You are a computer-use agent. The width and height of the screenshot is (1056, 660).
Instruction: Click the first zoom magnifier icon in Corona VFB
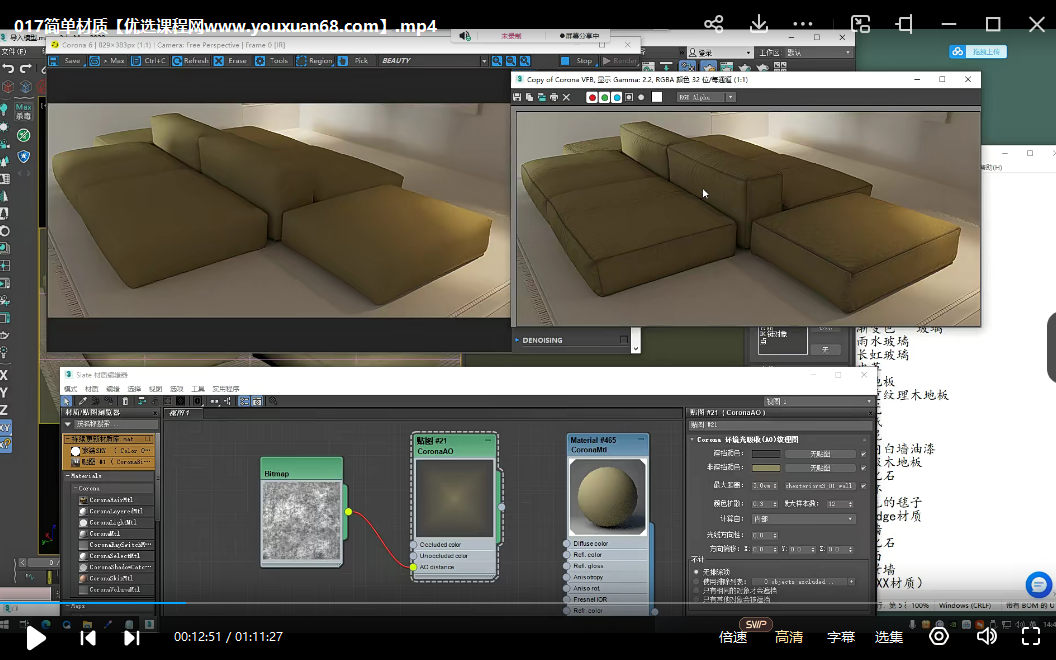tap(497, 61)
